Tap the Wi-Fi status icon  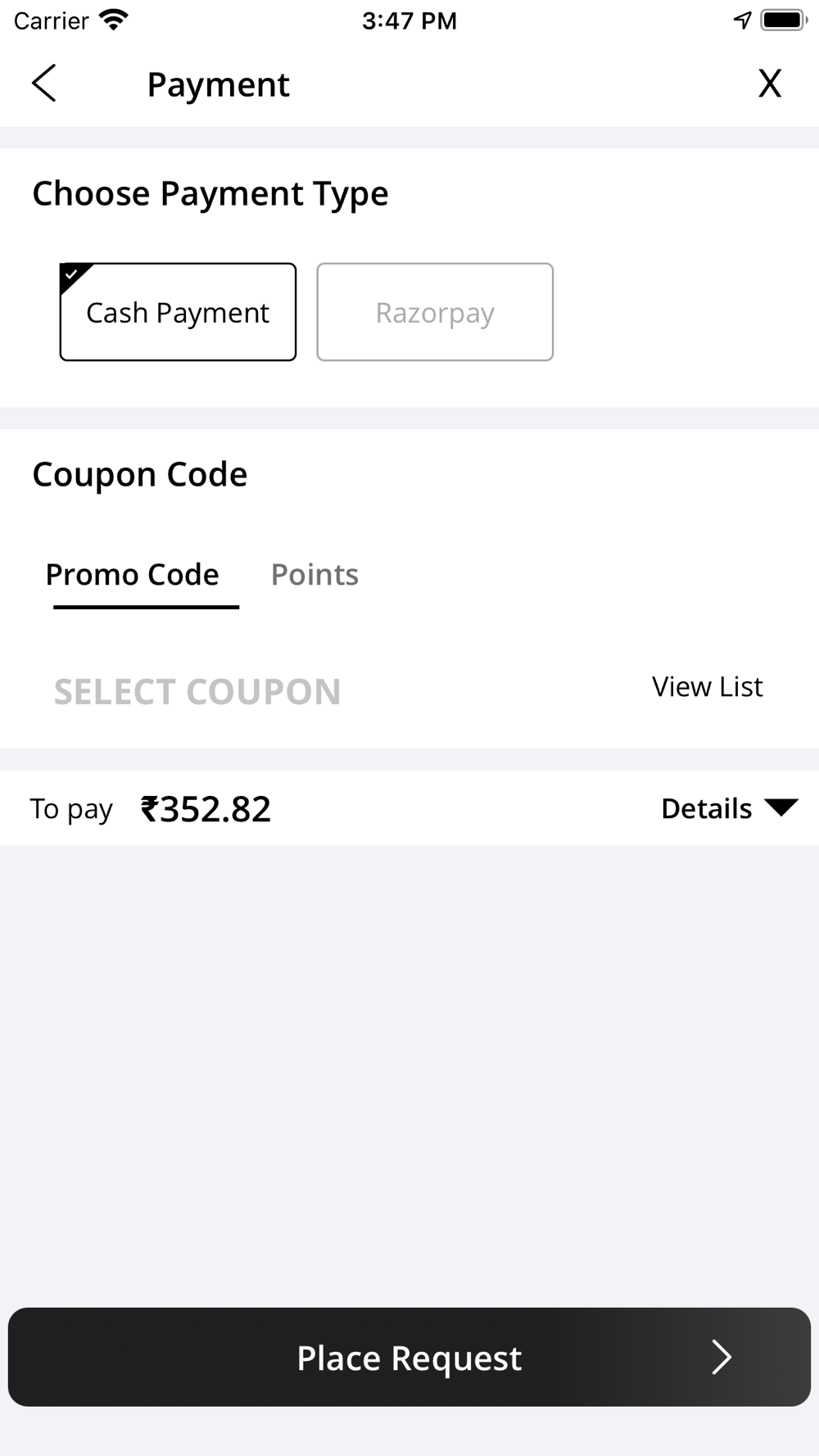pyautogui.click(x=113, y=20)
